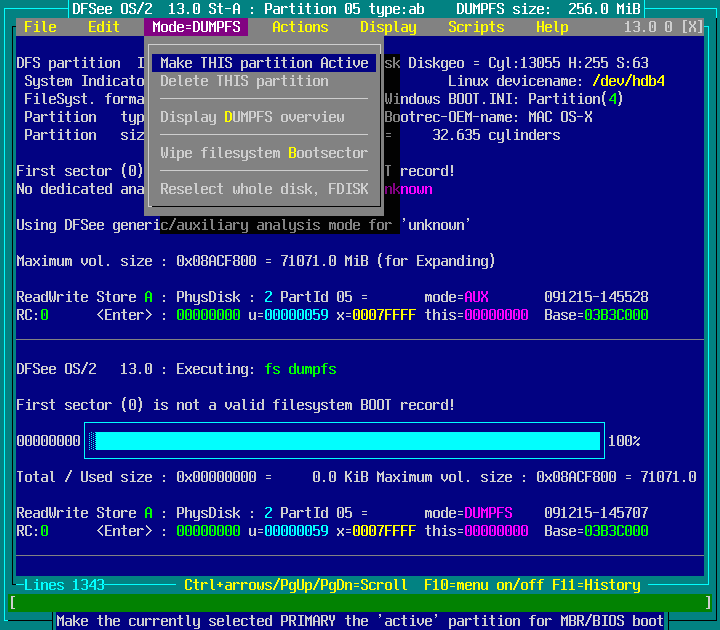Select Reselect whole disk, FDISK
The image size is (720, 630).
click(264, 189)
